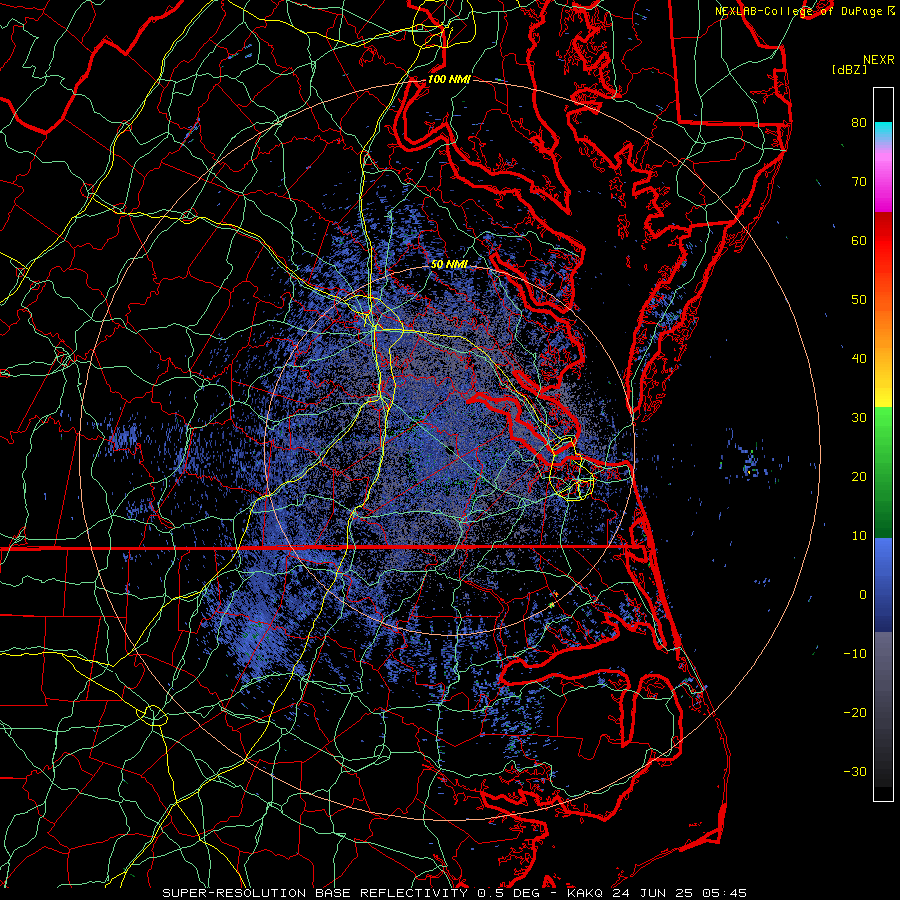Image resolution: width=900 pixels, height=900 pixels.
Task: Click the 10 value on dBZ scale
Action: tap(859, 536)
